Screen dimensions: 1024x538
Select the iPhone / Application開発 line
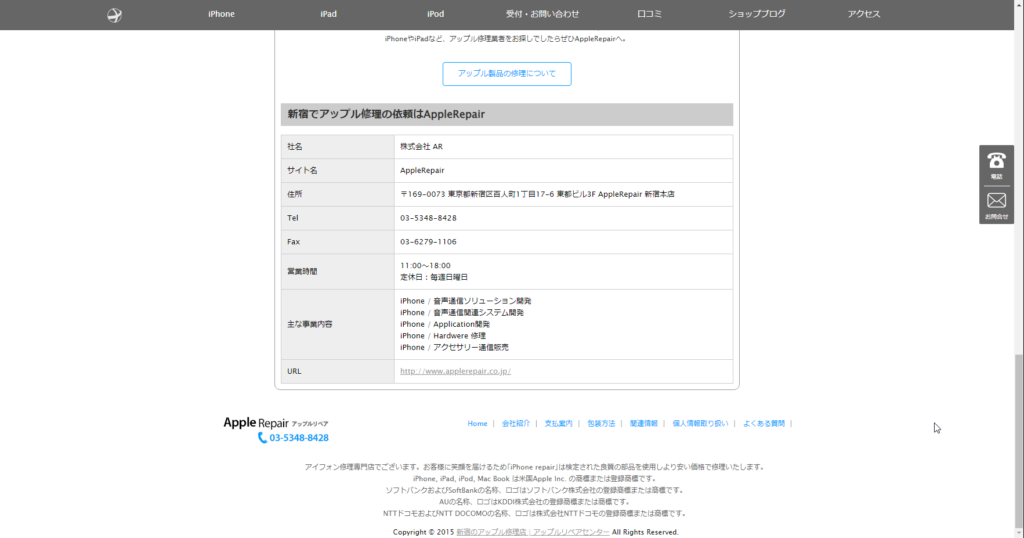[445, 324]
